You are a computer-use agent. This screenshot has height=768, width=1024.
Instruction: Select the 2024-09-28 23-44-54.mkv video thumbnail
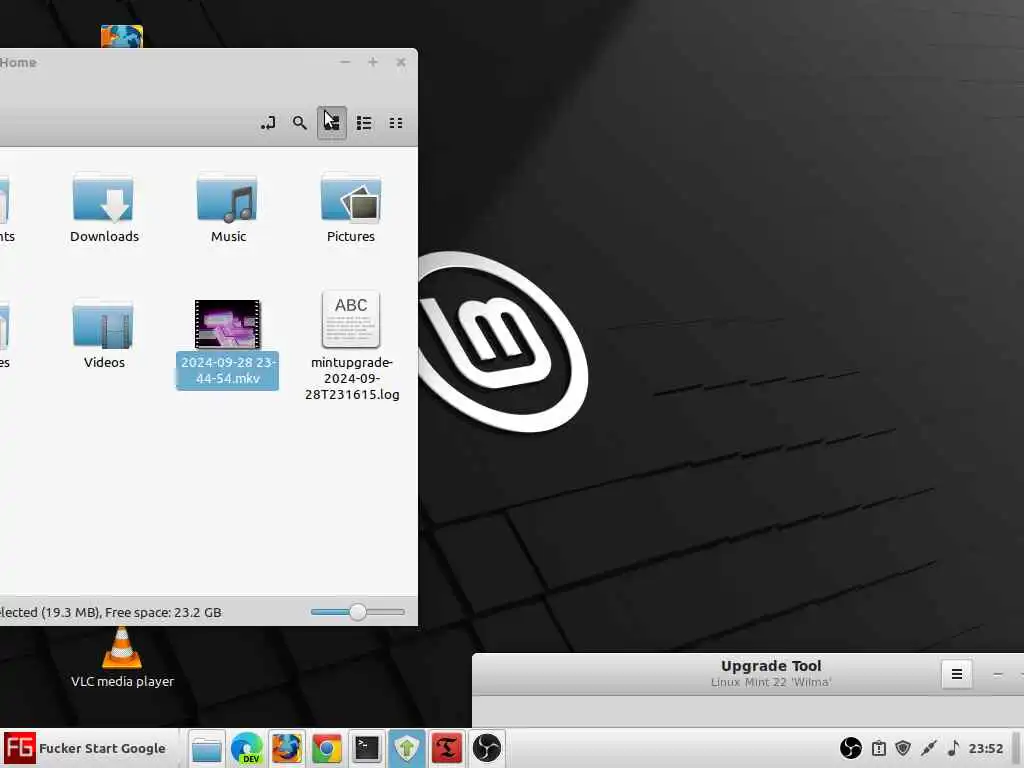point(227,324)
